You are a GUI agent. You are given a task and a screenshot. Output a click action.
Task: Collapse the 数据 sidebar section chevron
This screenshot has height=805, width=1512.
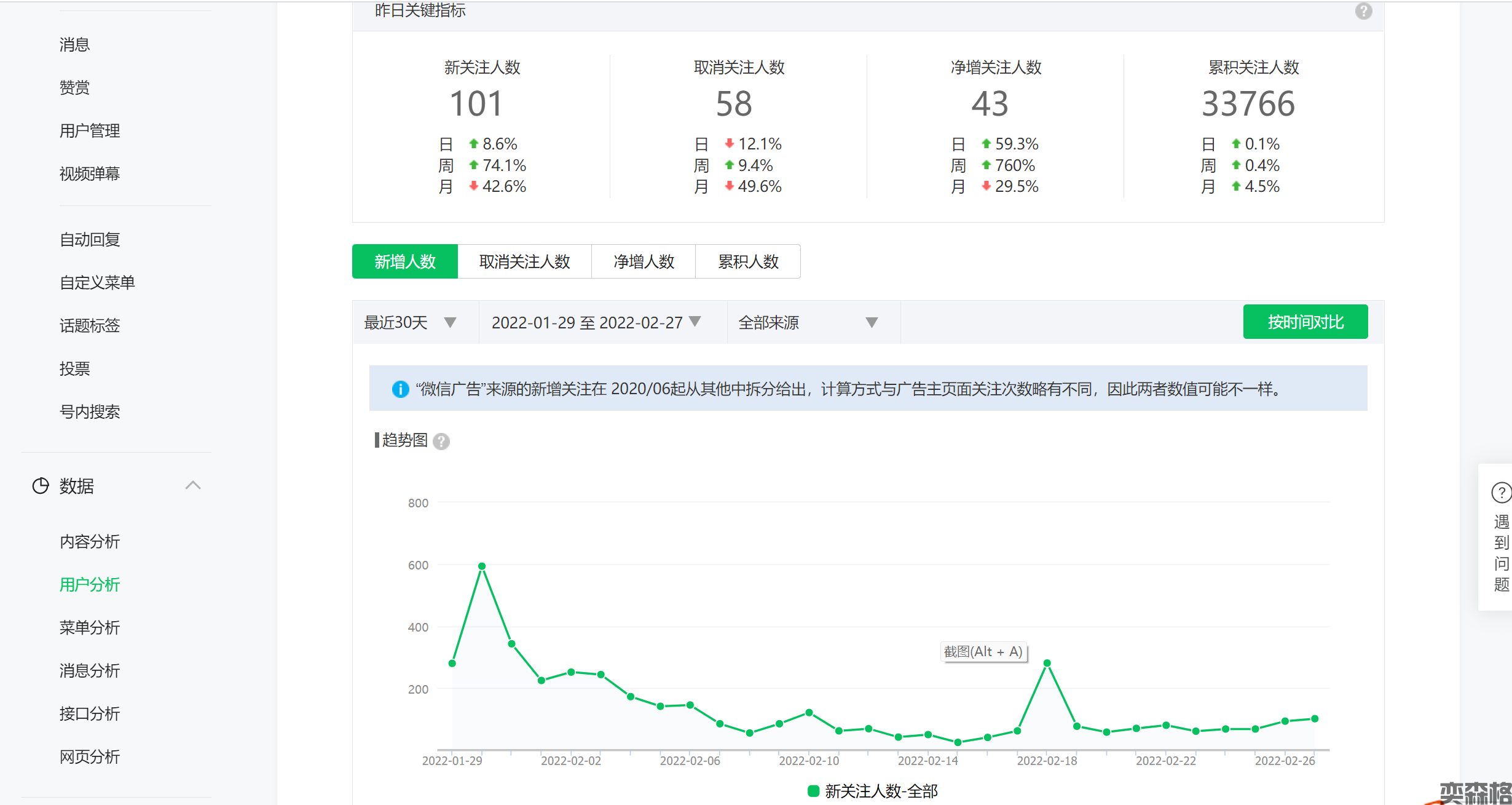(193, 485)
